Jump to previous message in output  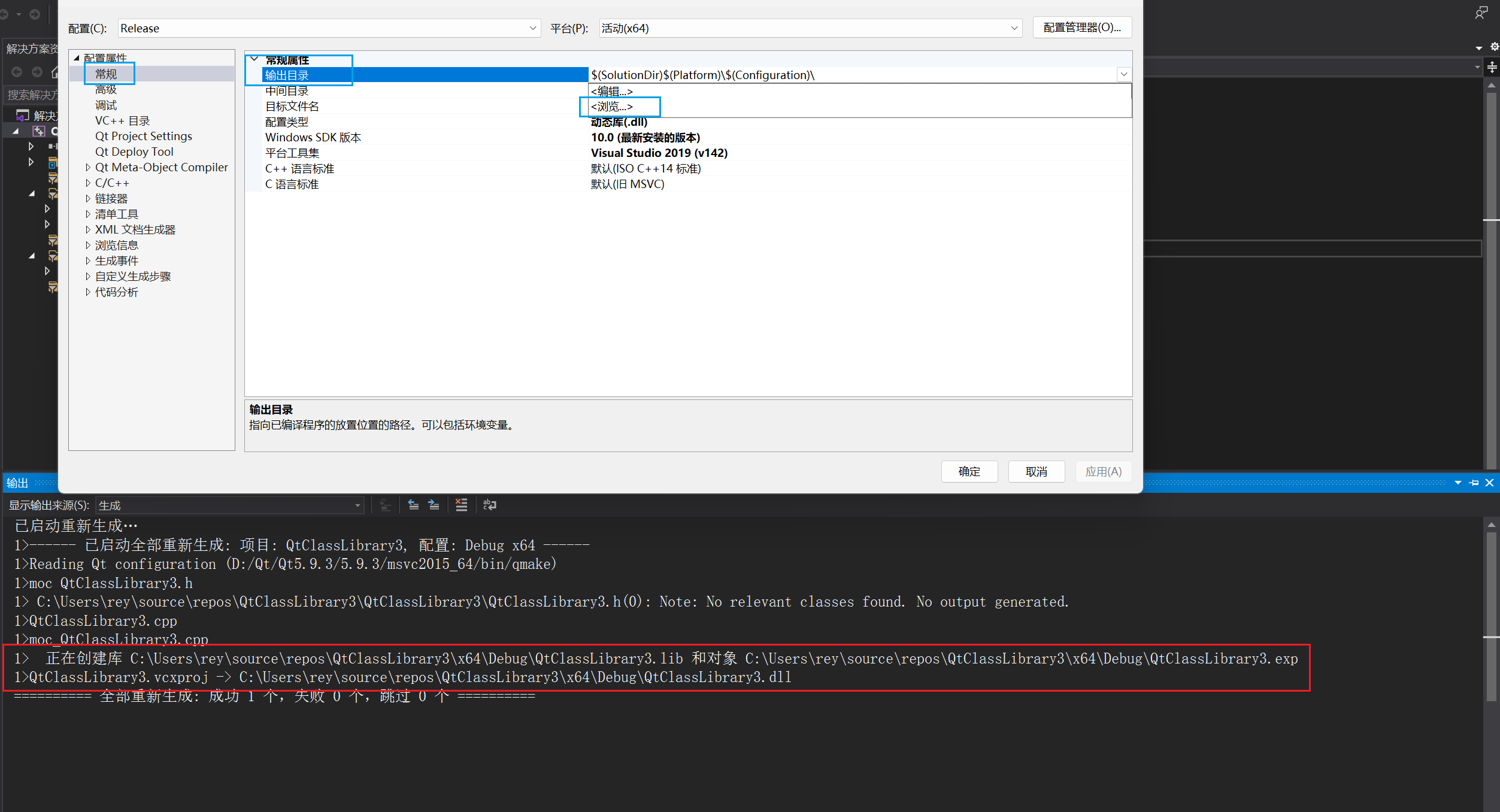pos(414,505)
